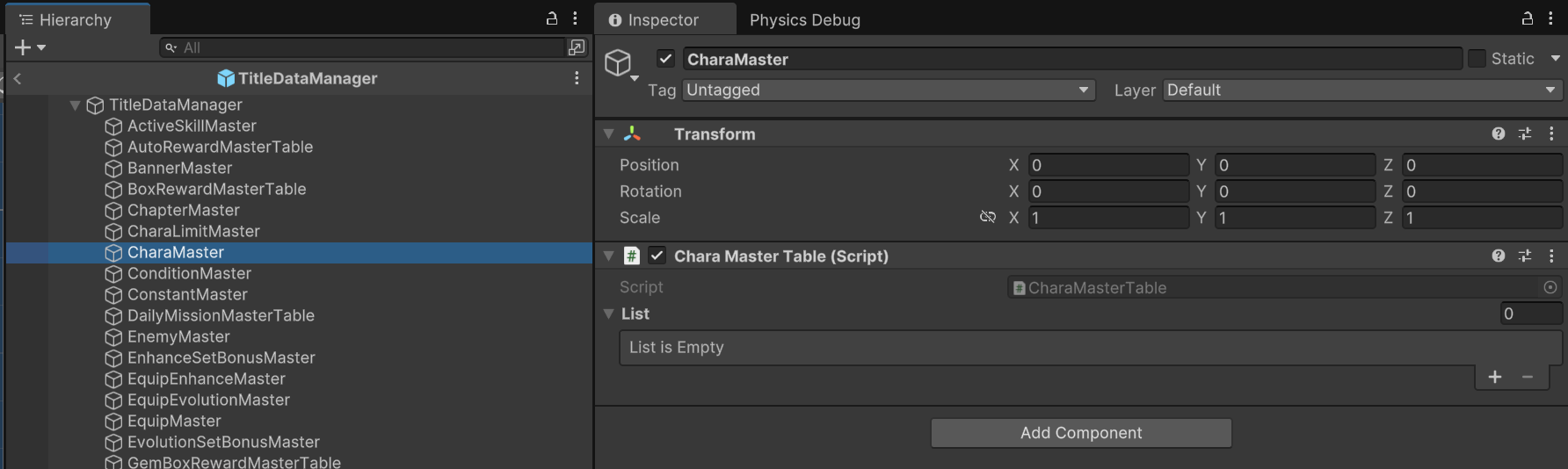Add a new element to the List
The image size is (1568, 469).
pyautogui.click(x=1495, y=377)
